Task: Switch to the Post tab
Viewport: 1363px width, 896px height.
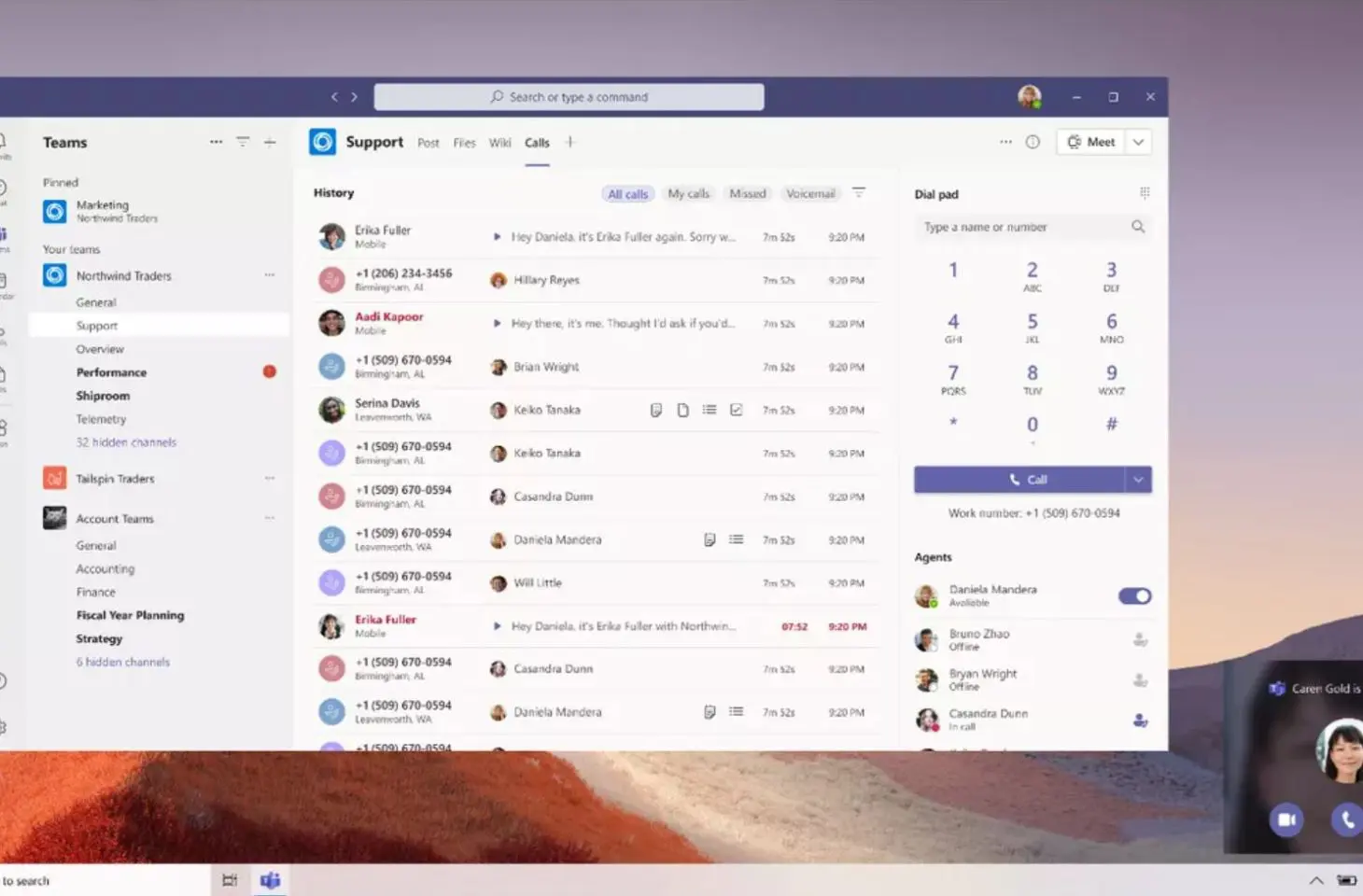Action: click(x=429, y=143)
